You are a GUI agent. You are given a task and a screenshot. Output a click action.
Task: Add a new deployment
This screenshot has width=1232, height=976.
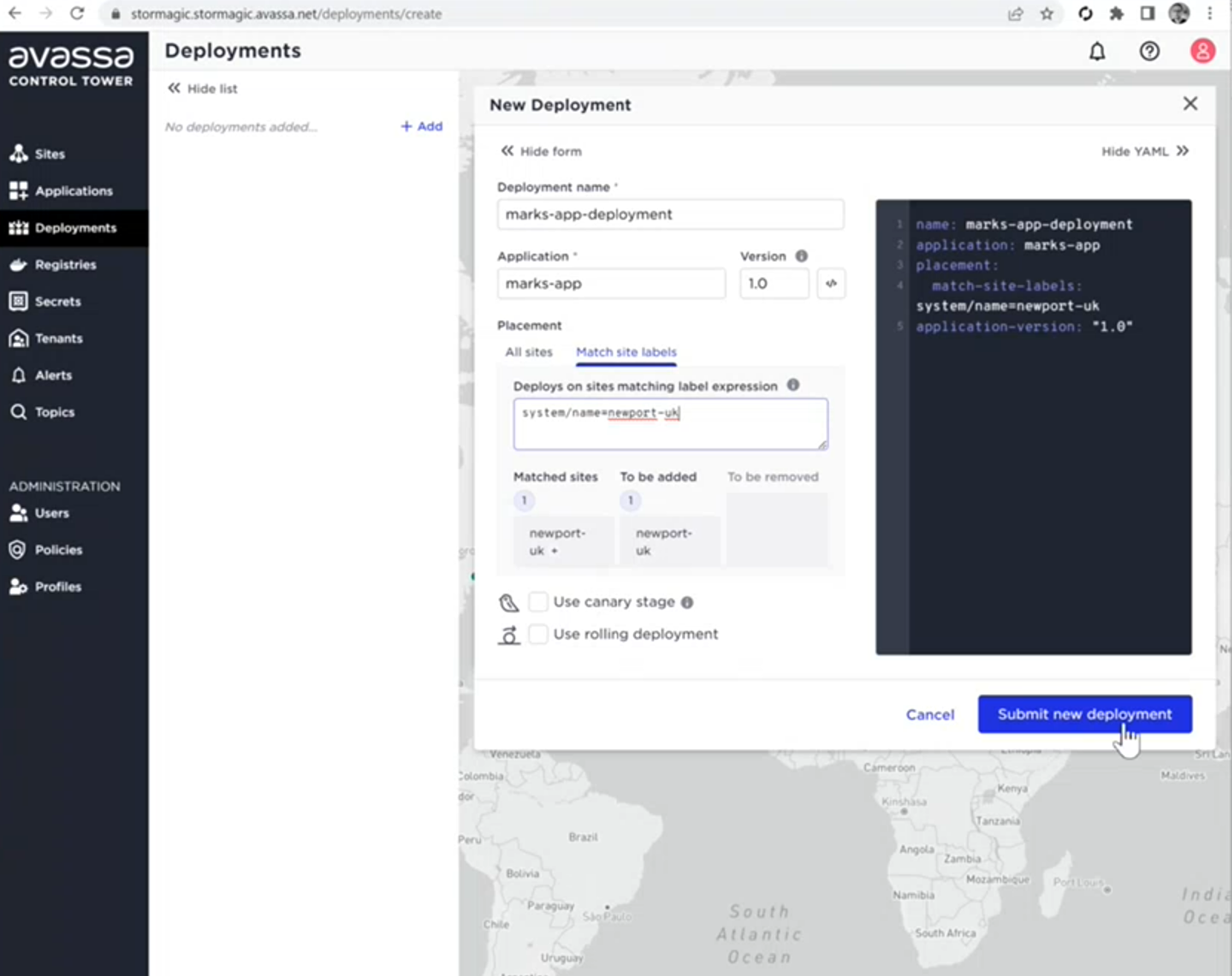(422, 126)
